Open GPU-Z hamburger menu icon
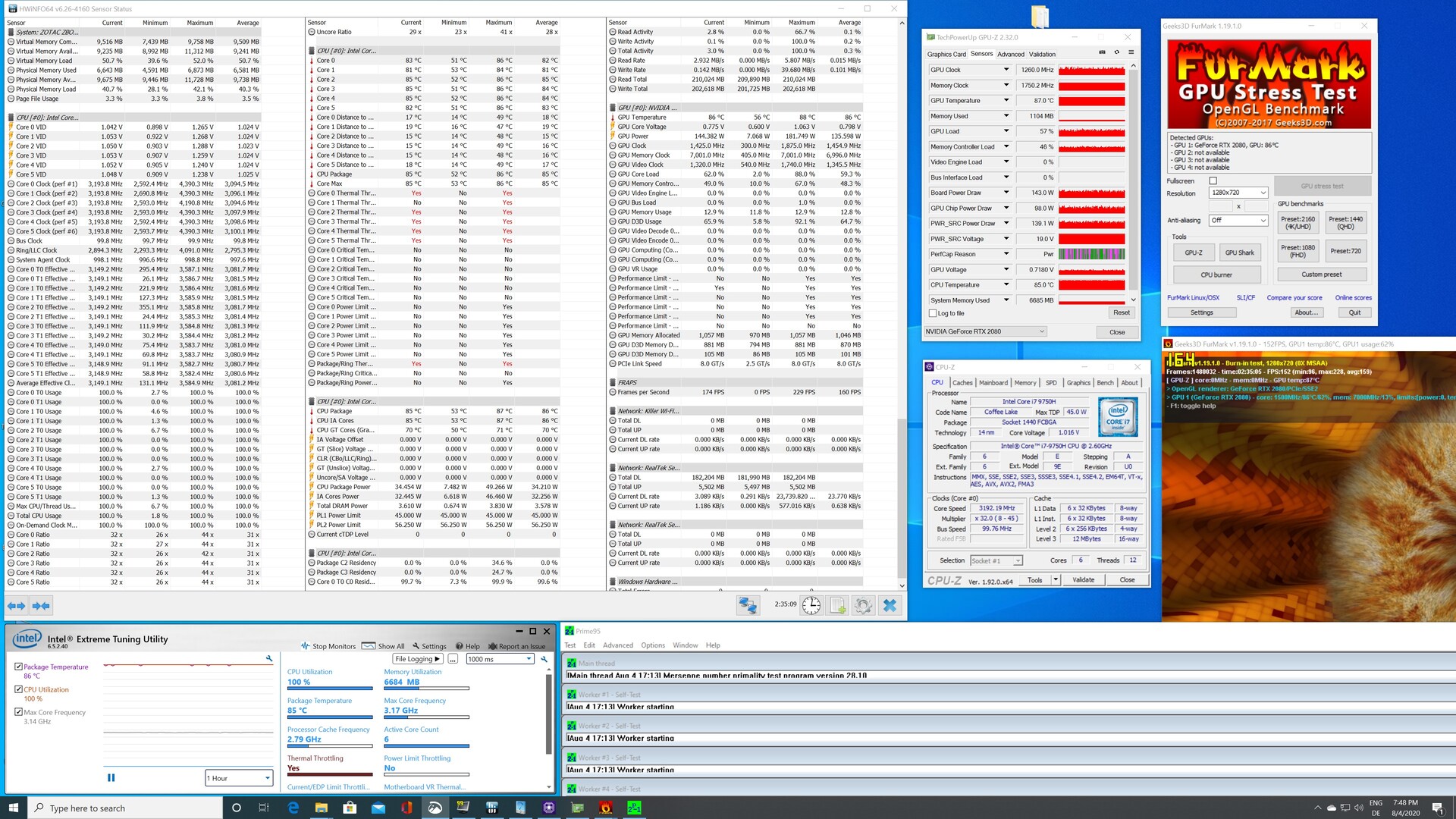This screenshot has width=1456, height=819. (1131, 52)
